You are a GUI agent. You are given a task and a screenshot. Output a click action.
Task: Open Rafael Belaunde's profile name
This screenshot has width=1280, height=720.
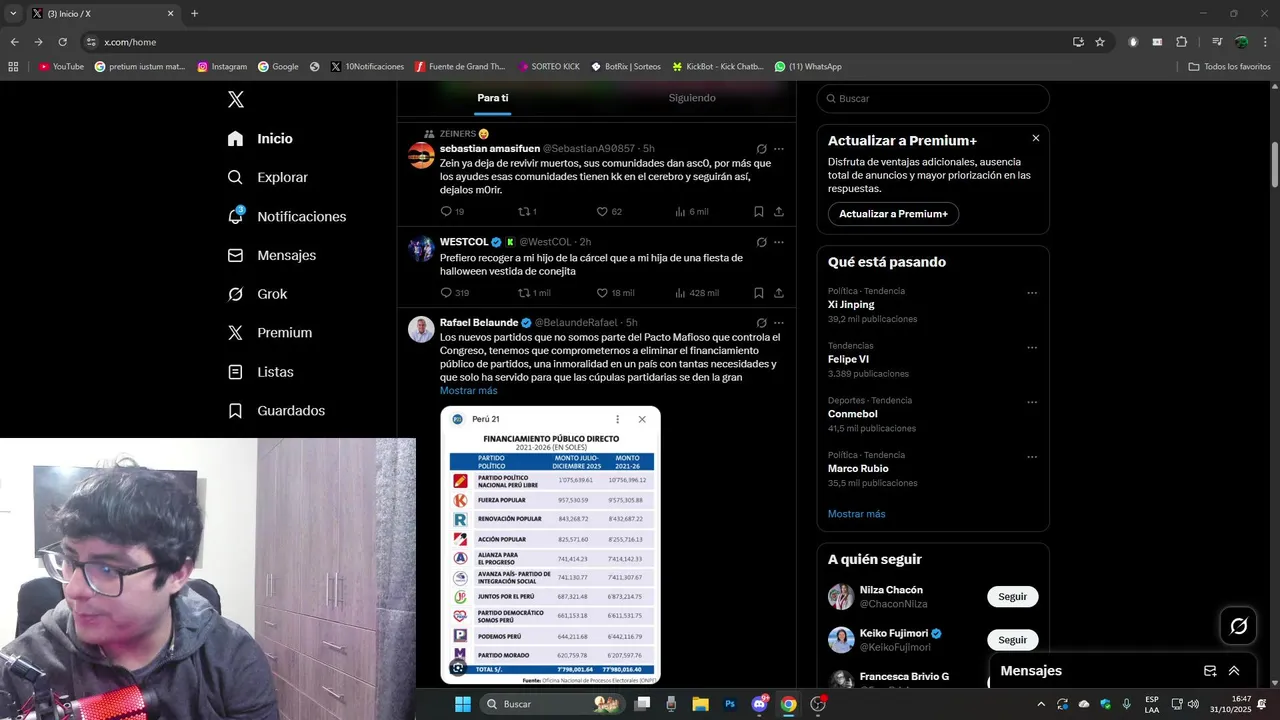pos(479,323)
